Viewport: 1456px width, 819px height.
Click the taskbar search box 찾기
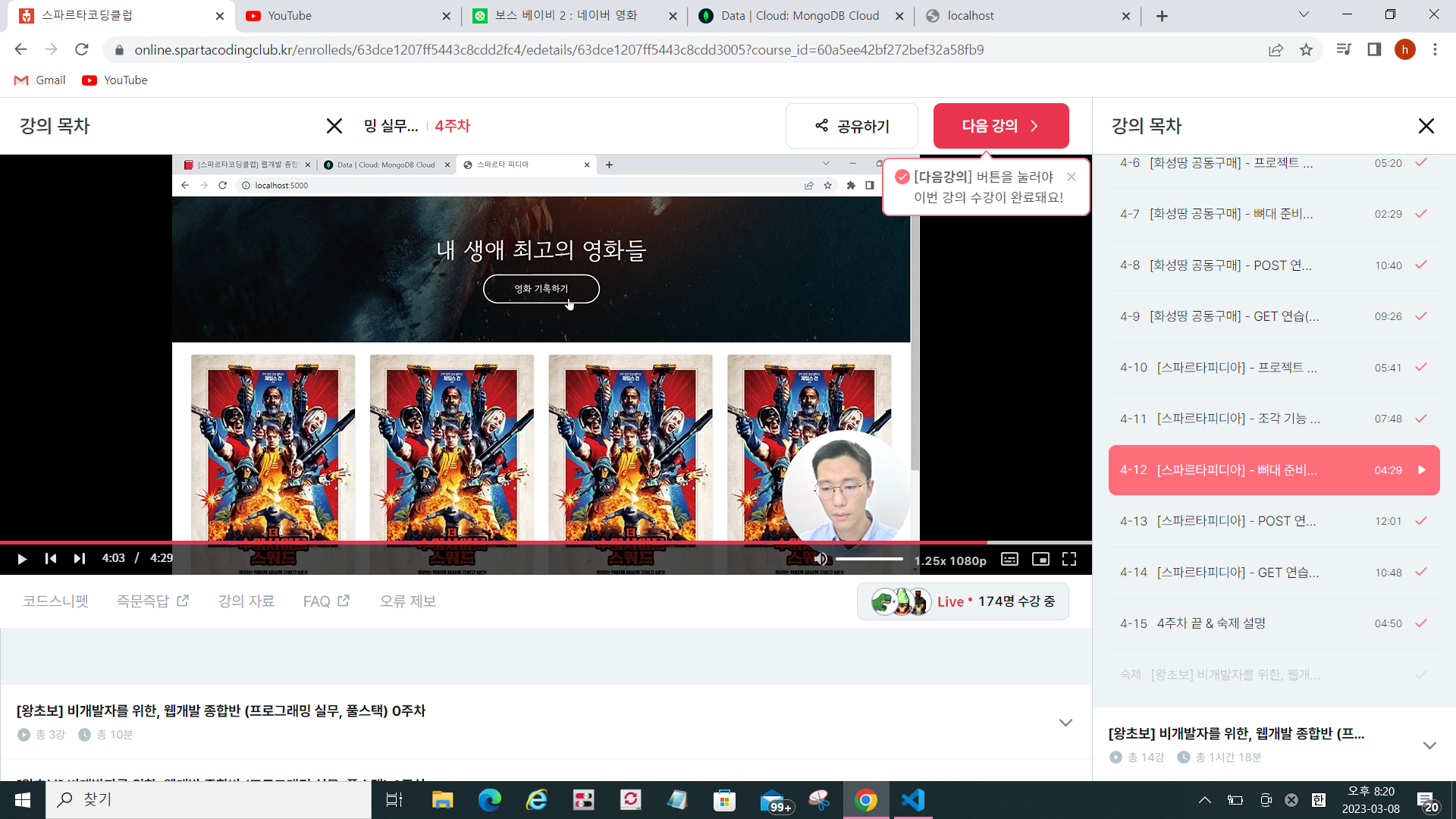click(209, 800)
